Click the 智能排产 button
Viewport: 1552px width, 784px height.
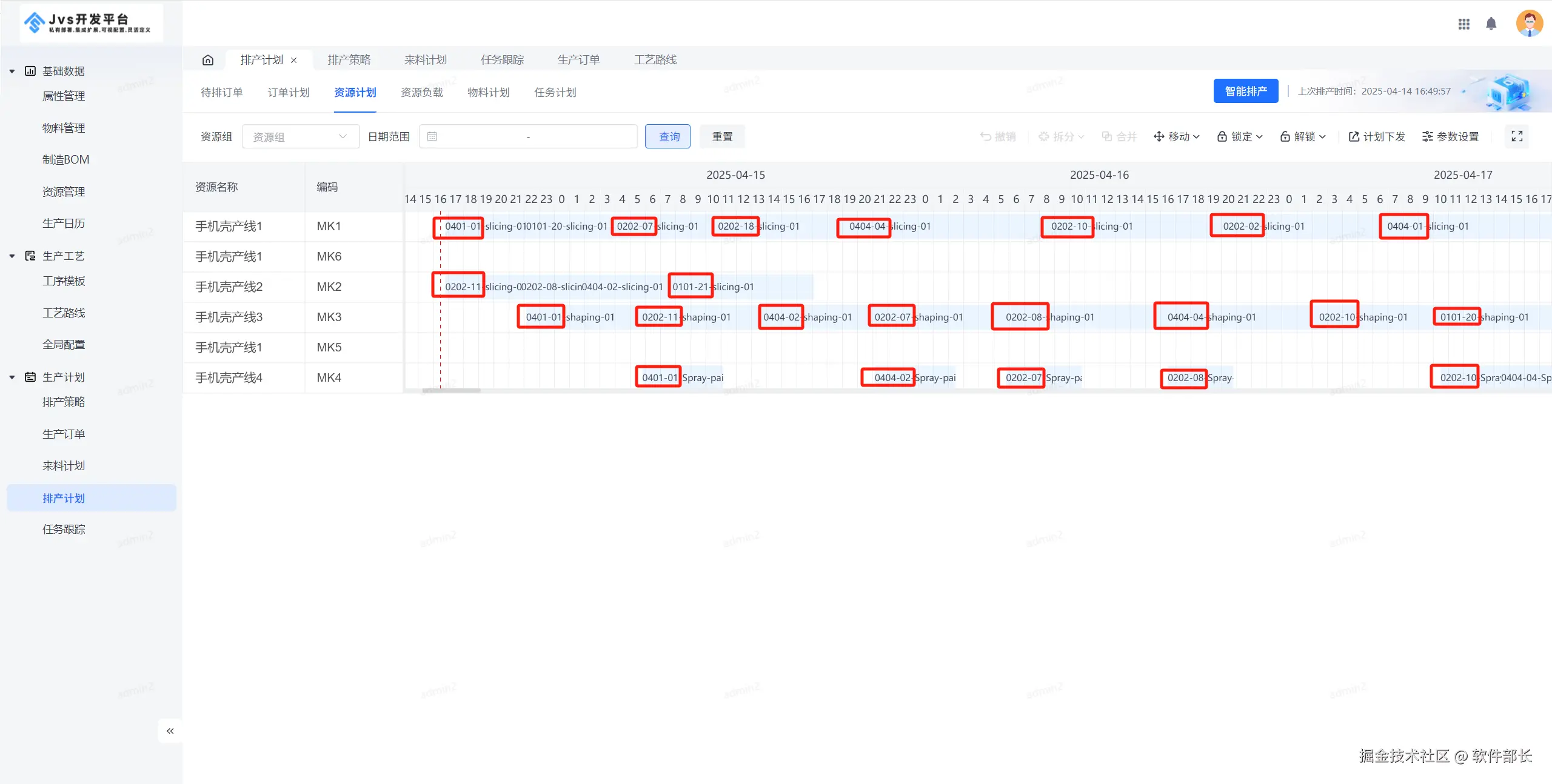(x=1245, y=91)
